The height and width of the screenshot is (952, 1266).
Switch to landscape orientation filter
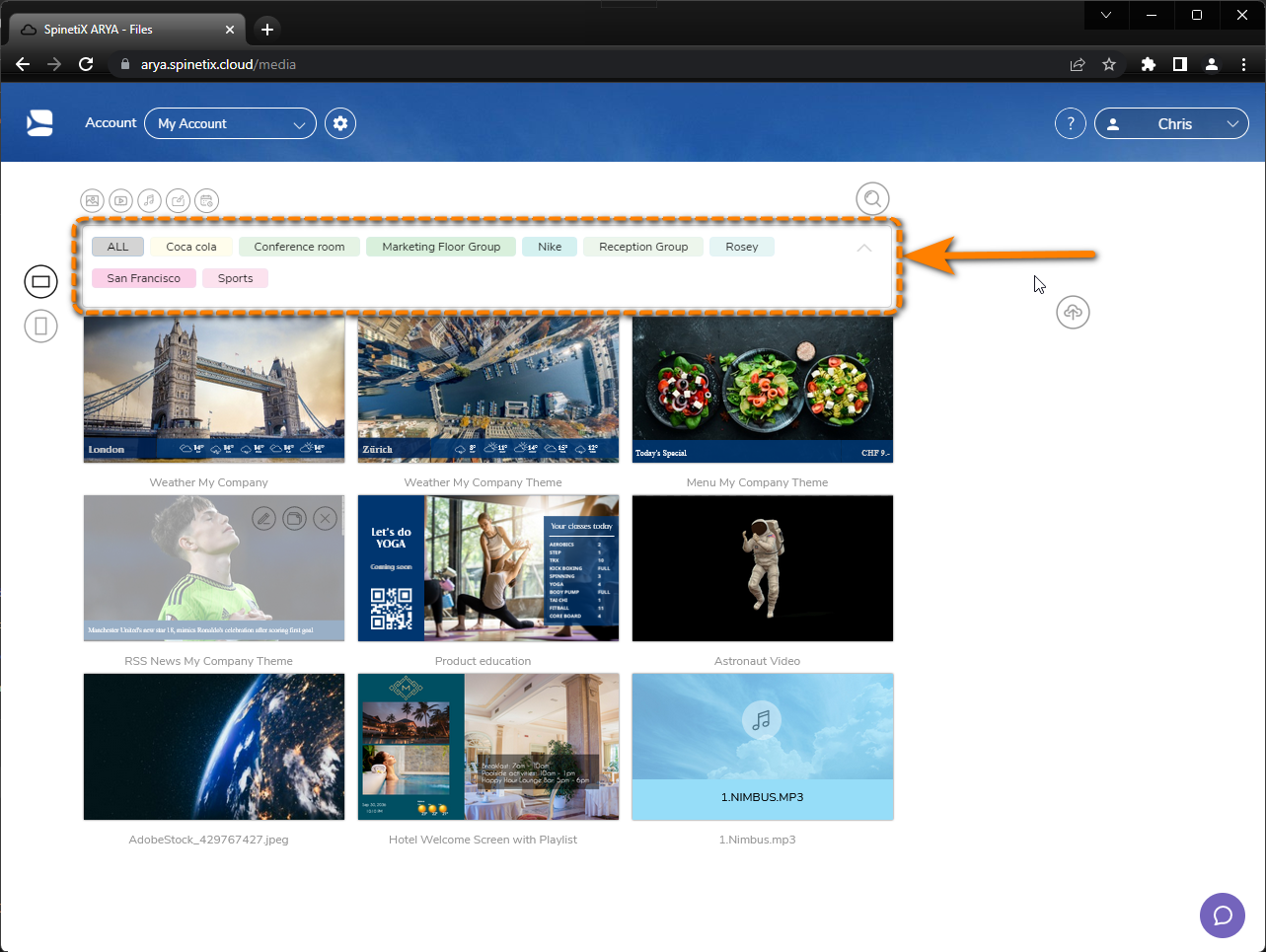tap(40, 281)
